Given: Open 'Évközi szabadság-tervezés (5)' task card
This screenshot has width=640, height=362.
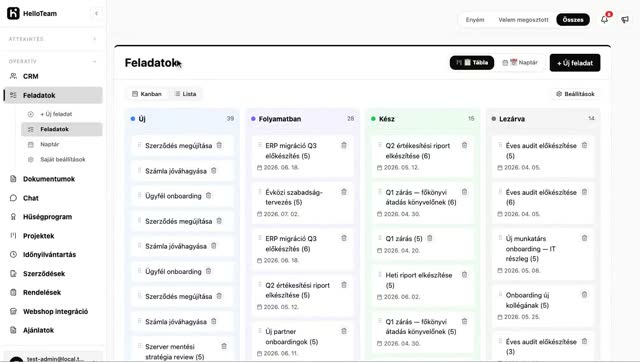Looking at the screenshot, I should click(303, 203).
